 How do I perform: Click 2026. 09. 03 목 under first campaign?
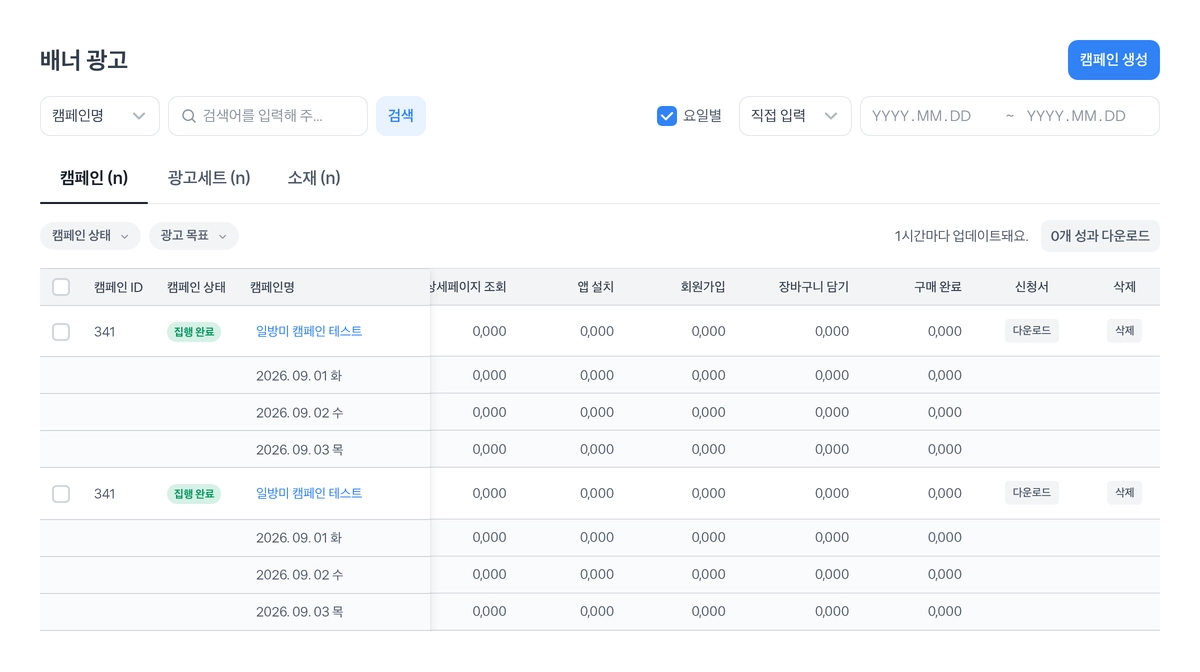click(x=299, y=449)
